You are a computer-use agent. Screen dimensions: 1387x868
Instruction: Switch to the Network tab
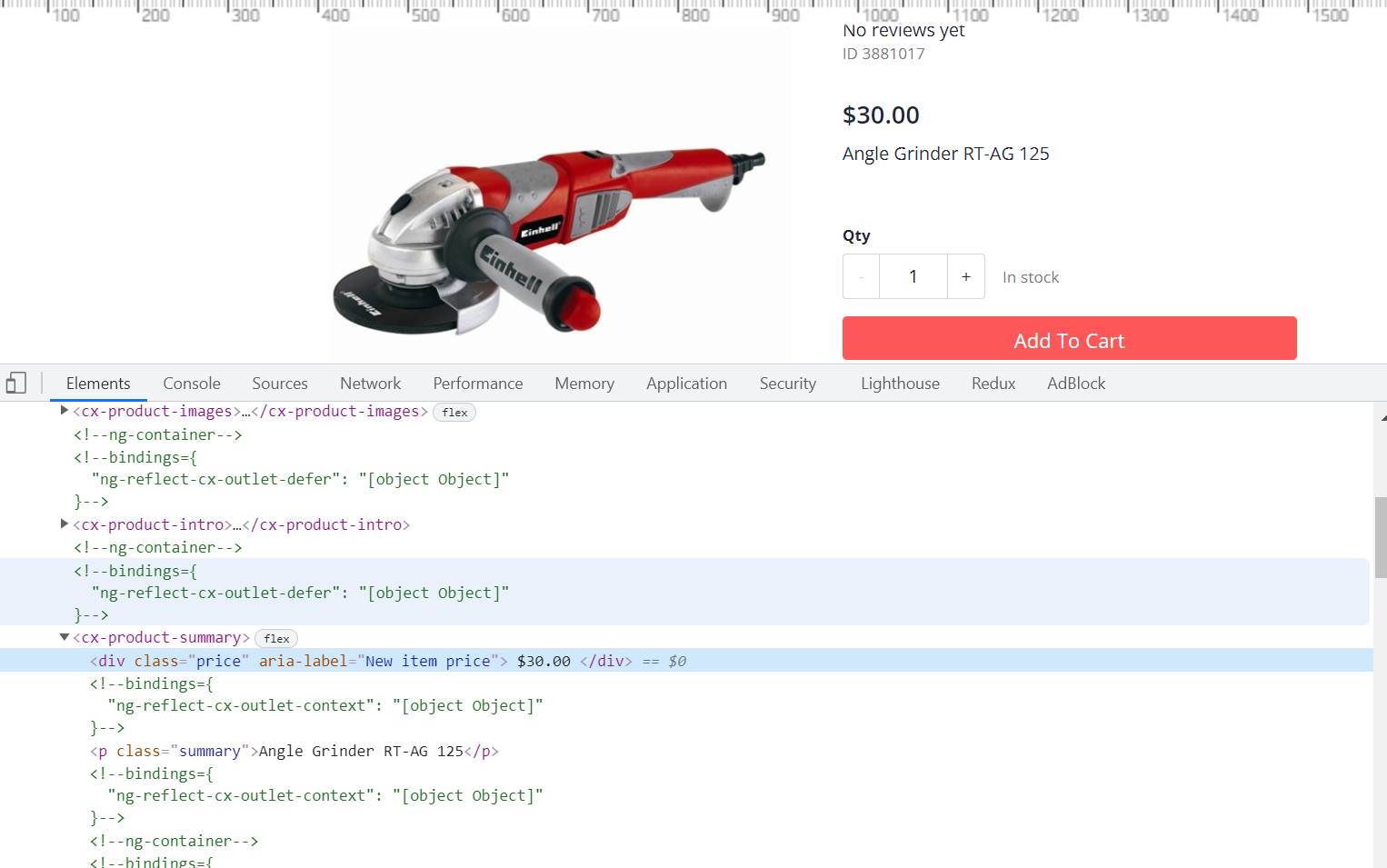(370, 384)
